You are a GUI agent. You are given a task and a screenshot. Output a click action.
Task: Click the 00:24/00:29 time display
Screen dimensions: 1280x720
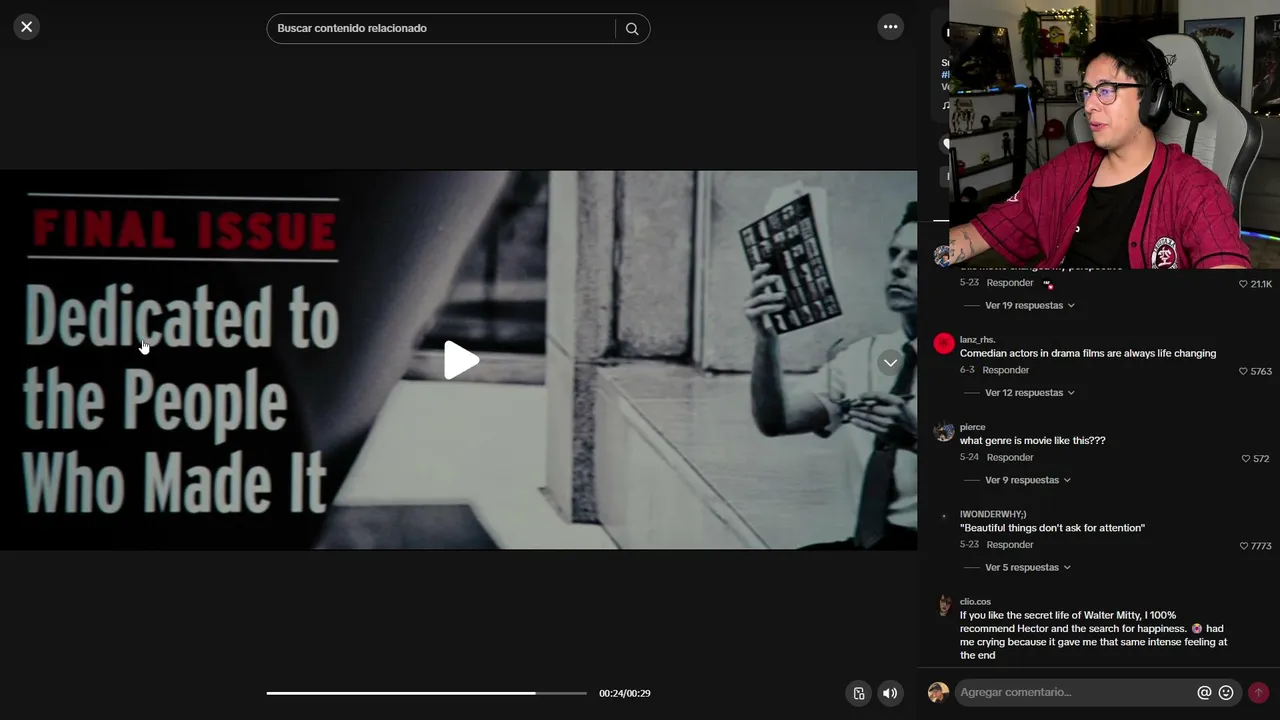point(625,693)
